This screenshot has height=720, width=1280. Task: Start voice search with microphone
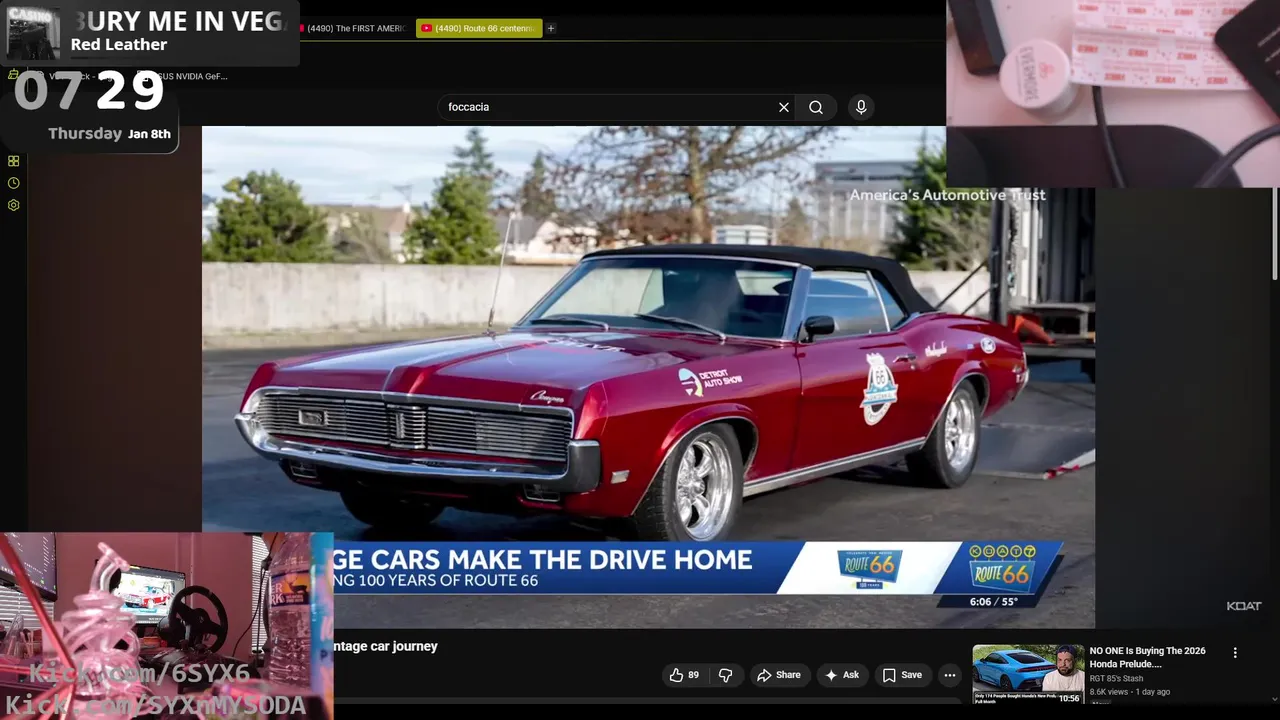pyautogui.click(x=861, y=107)
